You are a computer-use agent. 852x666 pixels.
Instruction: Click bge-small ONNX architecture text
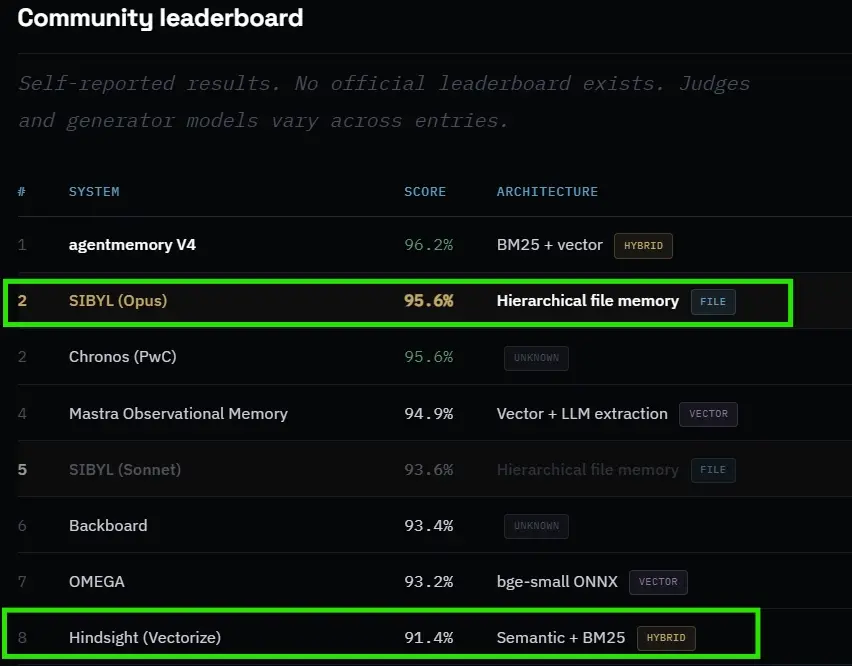(557, 582)
